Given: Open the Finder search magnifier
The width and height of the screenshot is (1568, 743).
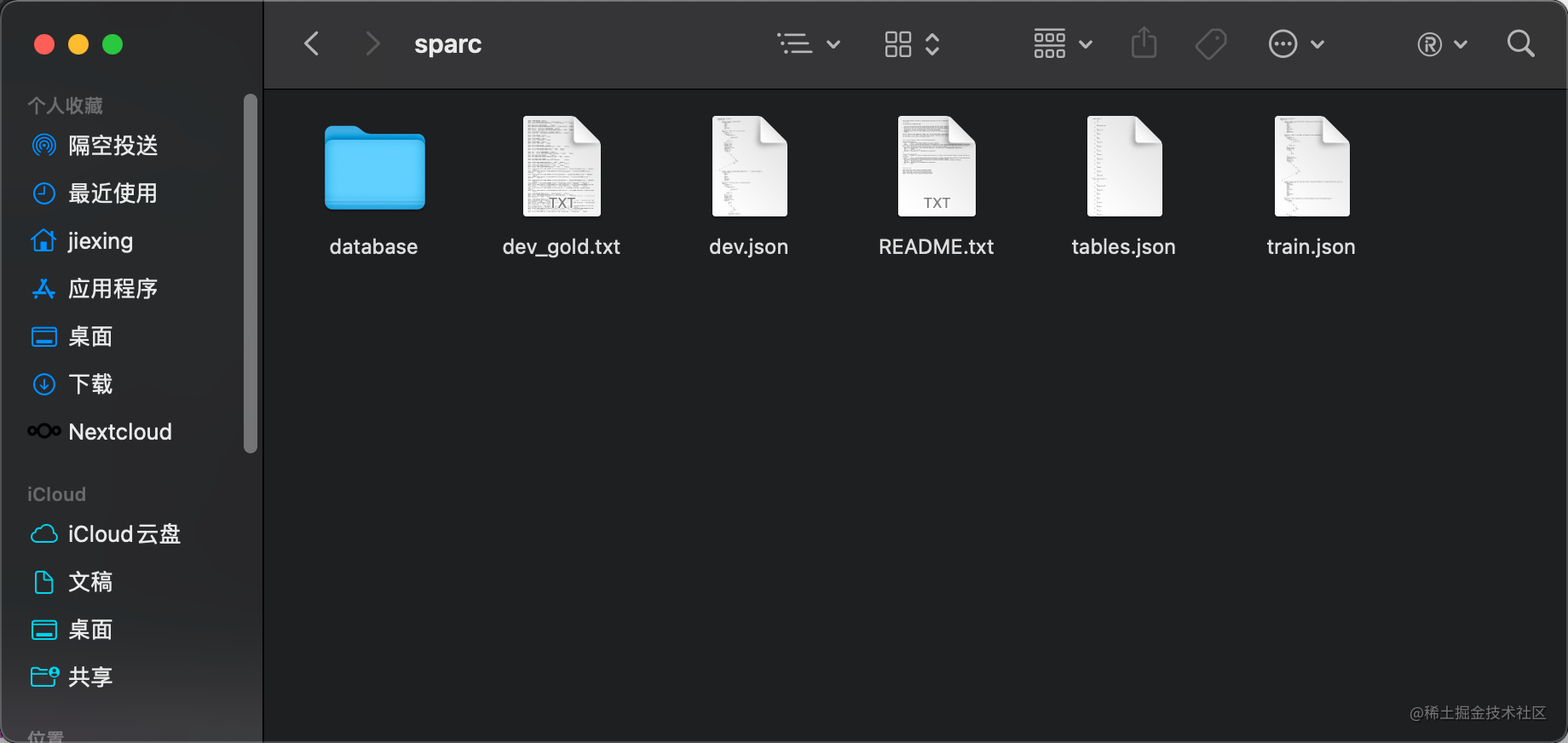Looking at the screenshot, I should click(x=1521, y=43).
